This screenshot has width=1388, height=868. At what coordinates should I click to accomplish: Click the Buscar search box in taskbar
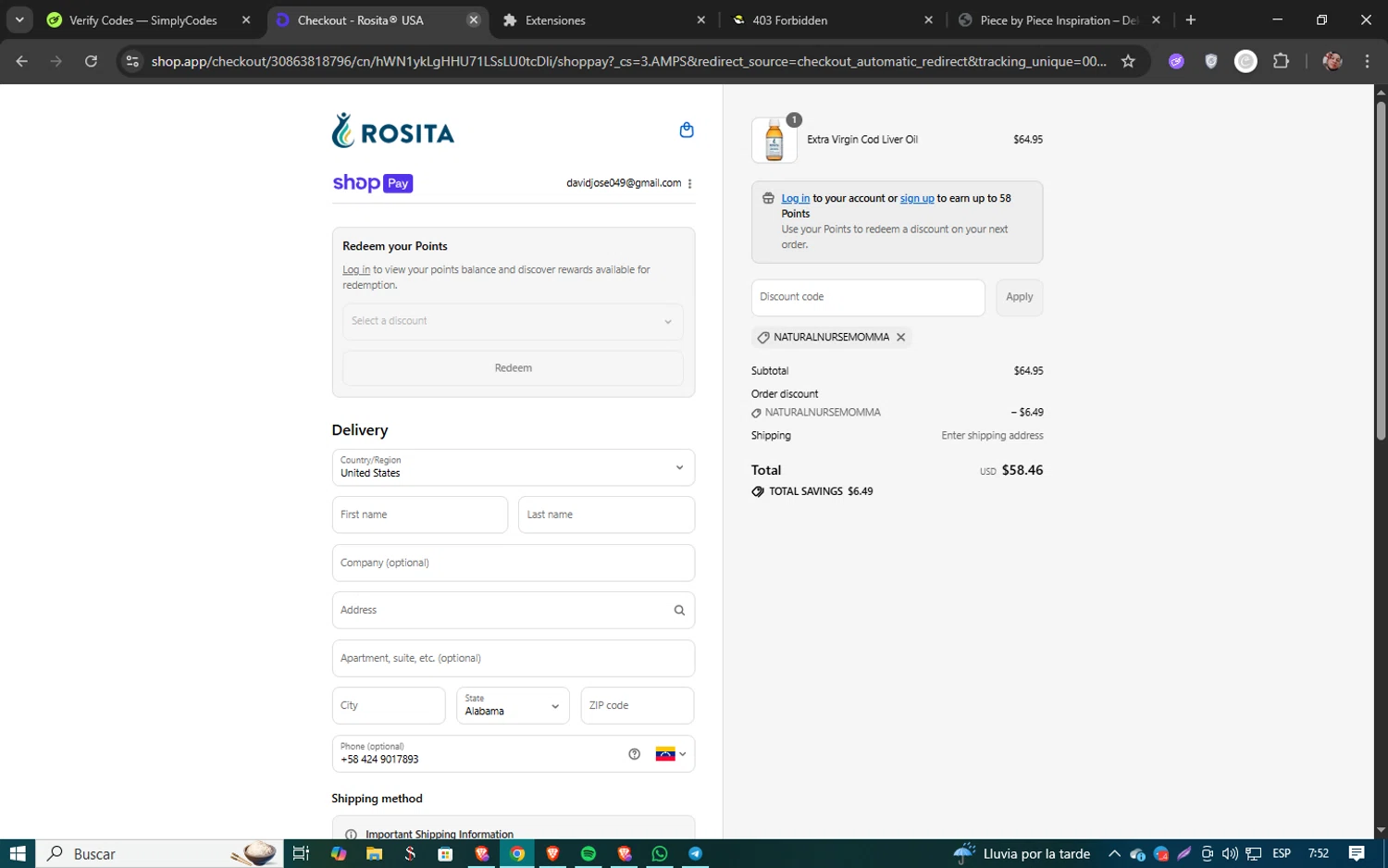click(159, 853)
